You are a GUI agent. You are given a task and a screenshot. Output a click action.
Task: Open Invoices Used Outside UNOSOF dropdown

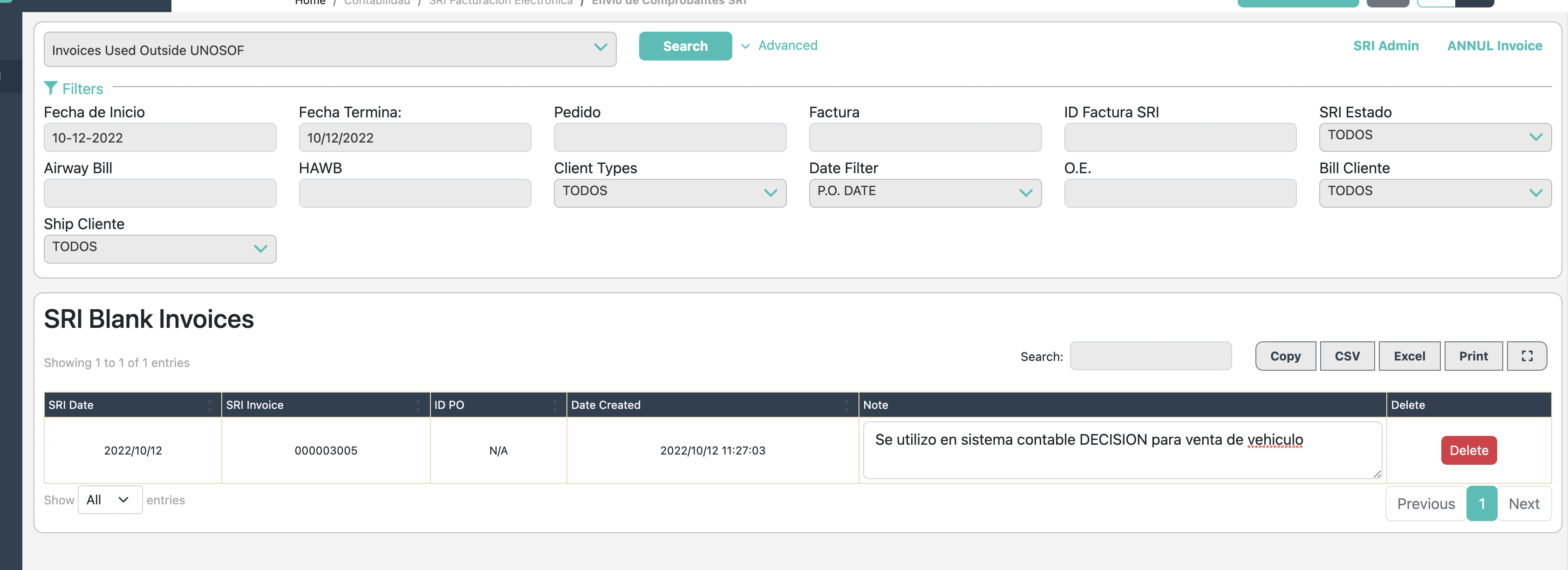point(329,50)
